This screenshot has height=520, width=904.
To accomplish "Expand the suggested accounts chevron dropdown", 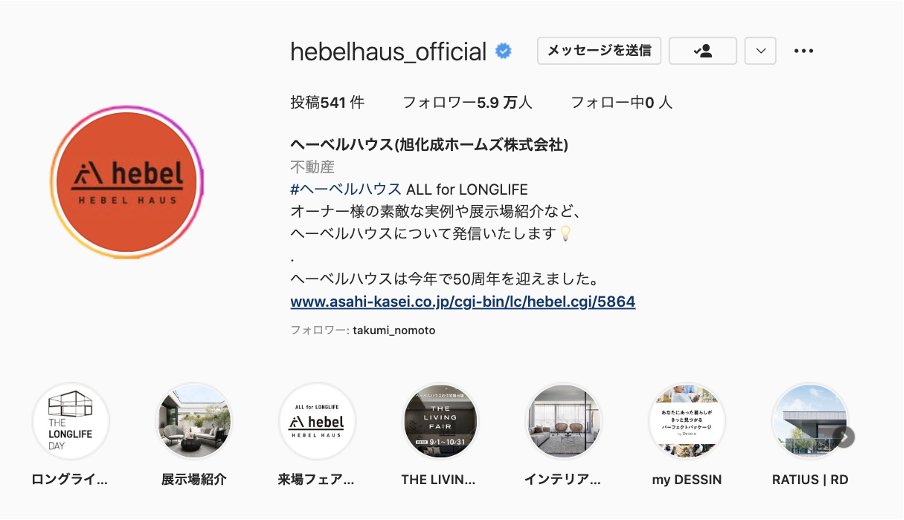I will point(760,51).
